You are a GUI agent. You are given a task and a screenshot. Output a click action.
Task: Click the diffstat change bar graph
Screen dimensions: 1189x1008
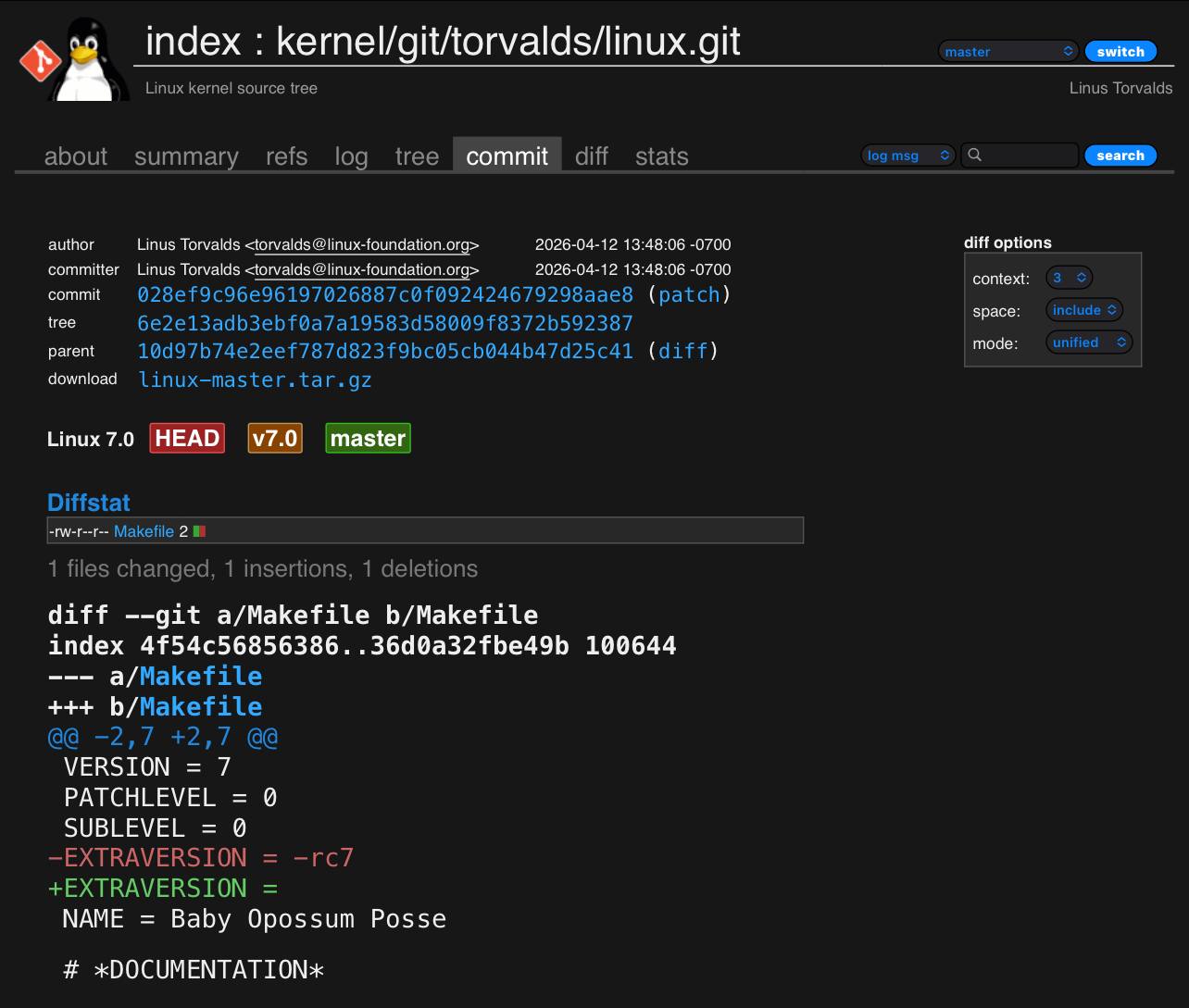point(199,531)
